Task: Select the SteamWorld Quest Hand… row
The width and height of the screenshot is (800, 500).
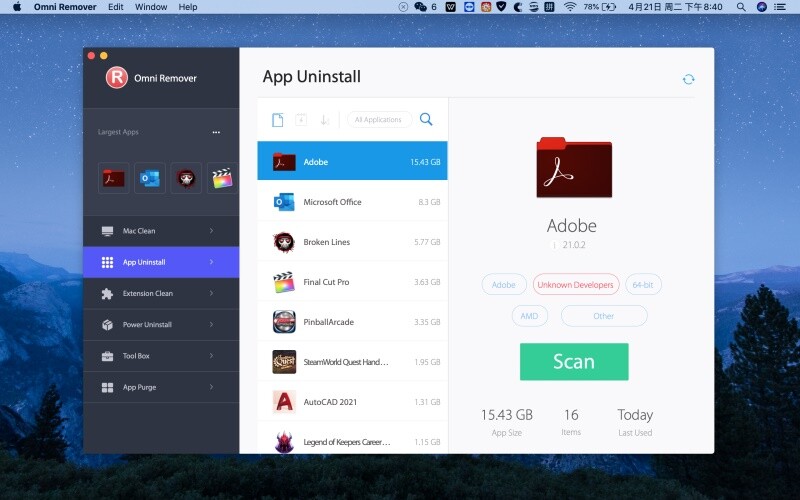Action: tap(352, 362)
